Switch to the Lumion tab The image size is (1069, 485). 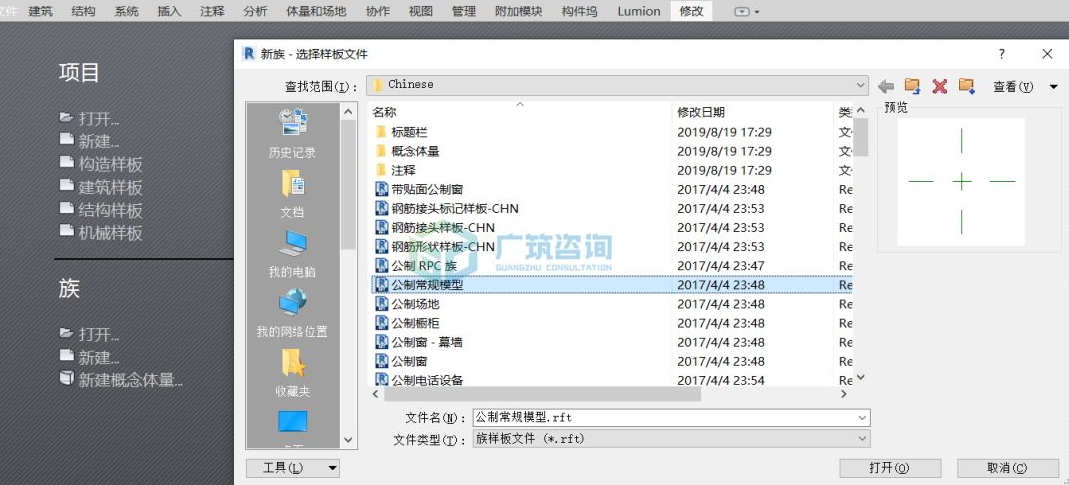(639, 11)
